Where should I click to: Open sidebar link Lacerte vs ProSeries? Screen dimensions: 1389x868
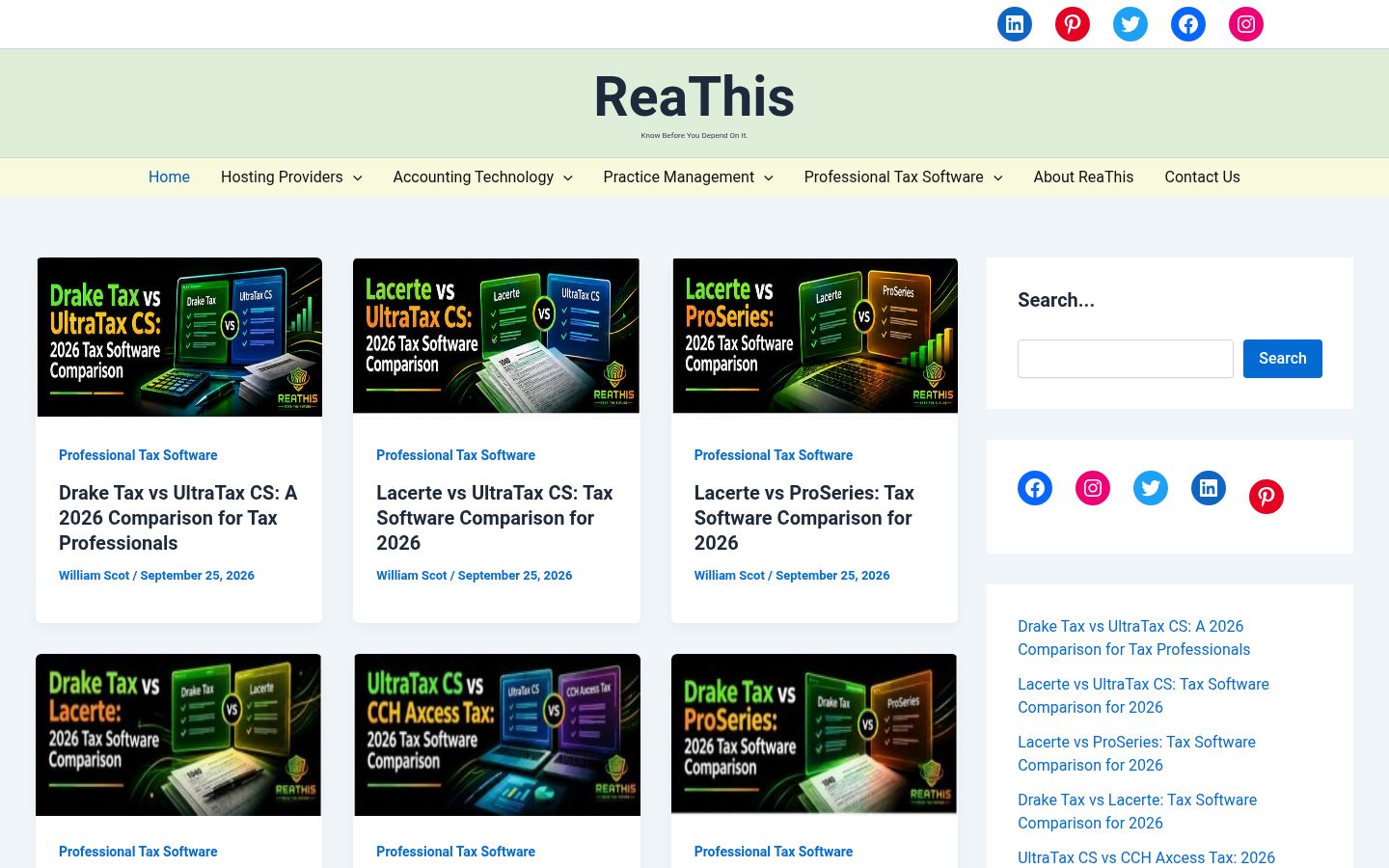[1136, 754]
